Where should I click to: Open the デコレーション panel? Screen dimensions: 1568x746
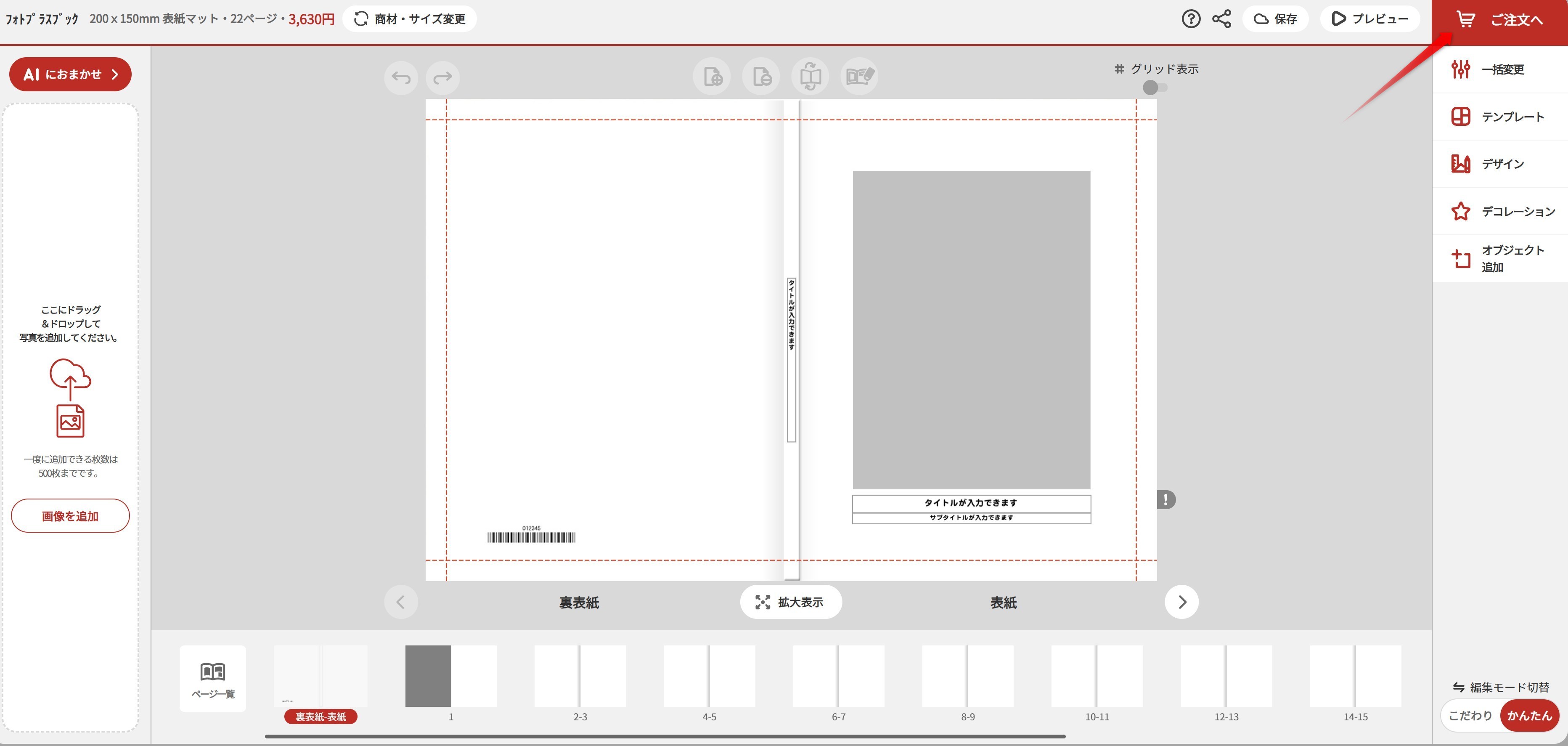pos(1500,211)
